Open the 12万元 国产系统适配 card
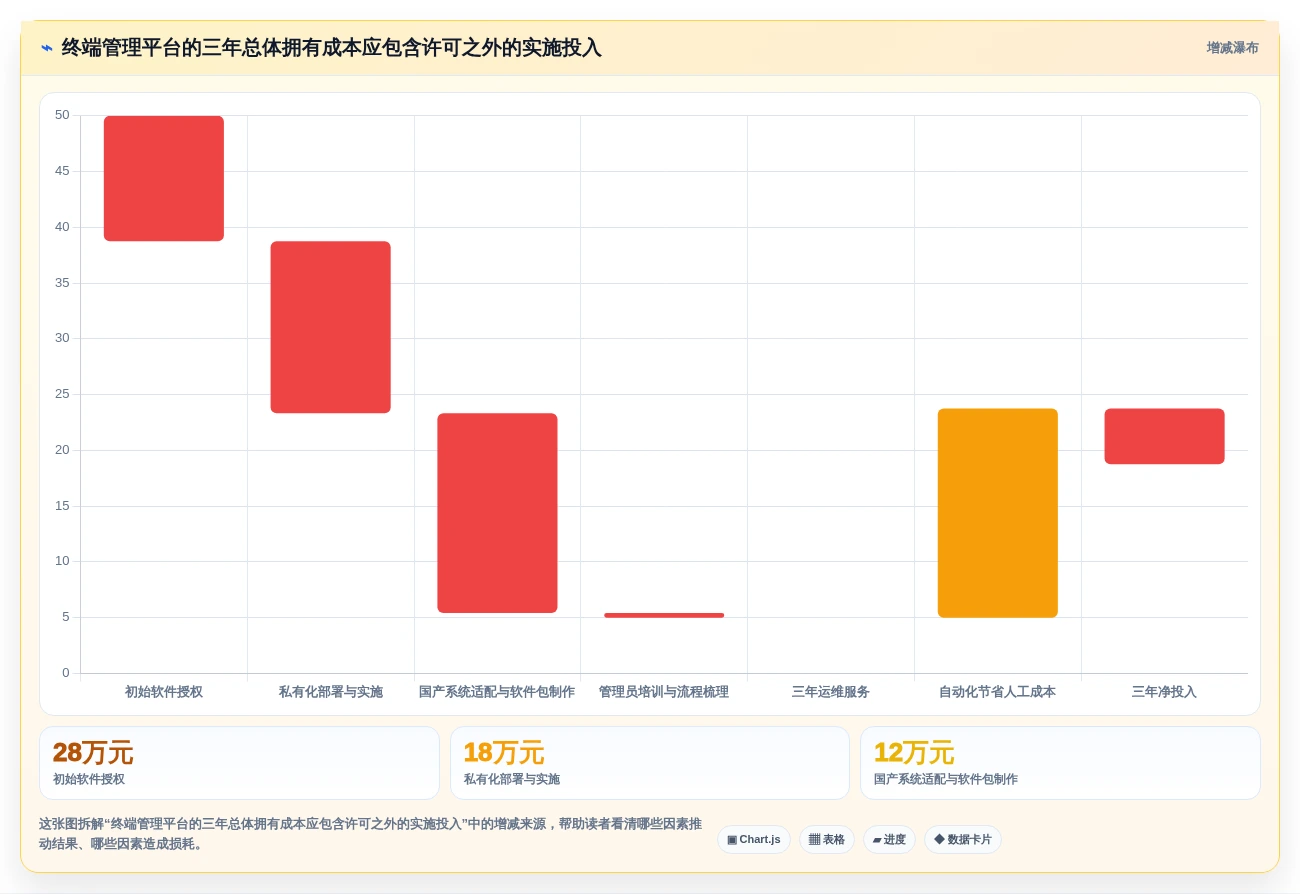Screen dimensions: 1300x894 (1060, 763)
